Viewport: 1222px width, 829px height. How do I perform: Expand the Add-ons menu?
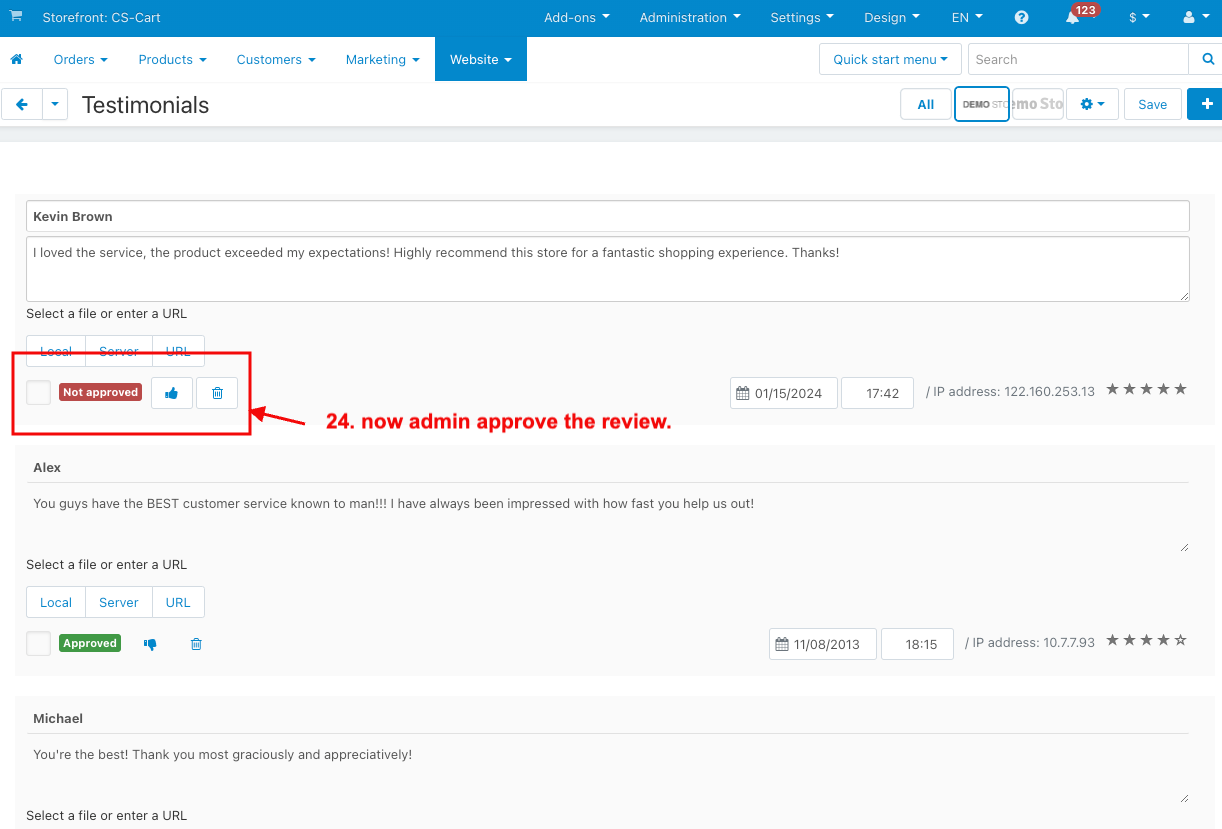[x=577, y=17]
